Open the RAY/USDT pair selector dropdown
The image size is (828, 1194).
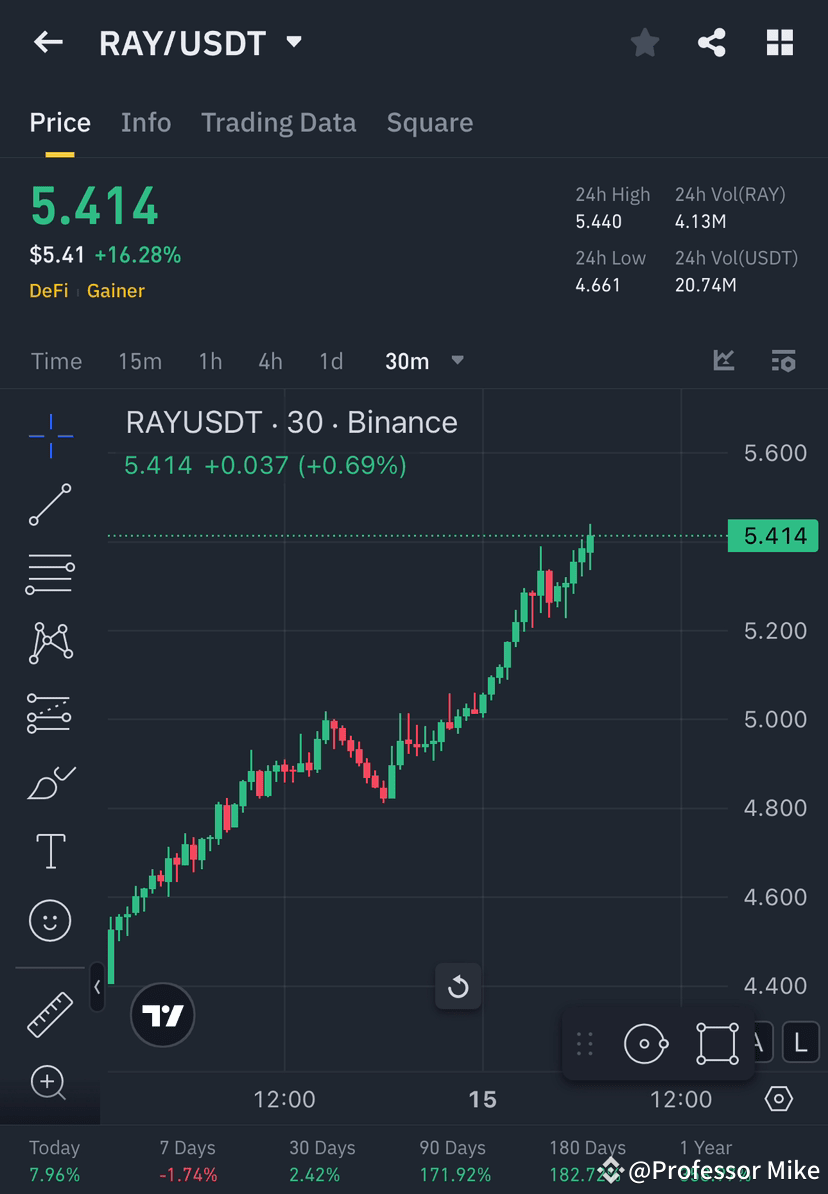(x=293, y=42)
